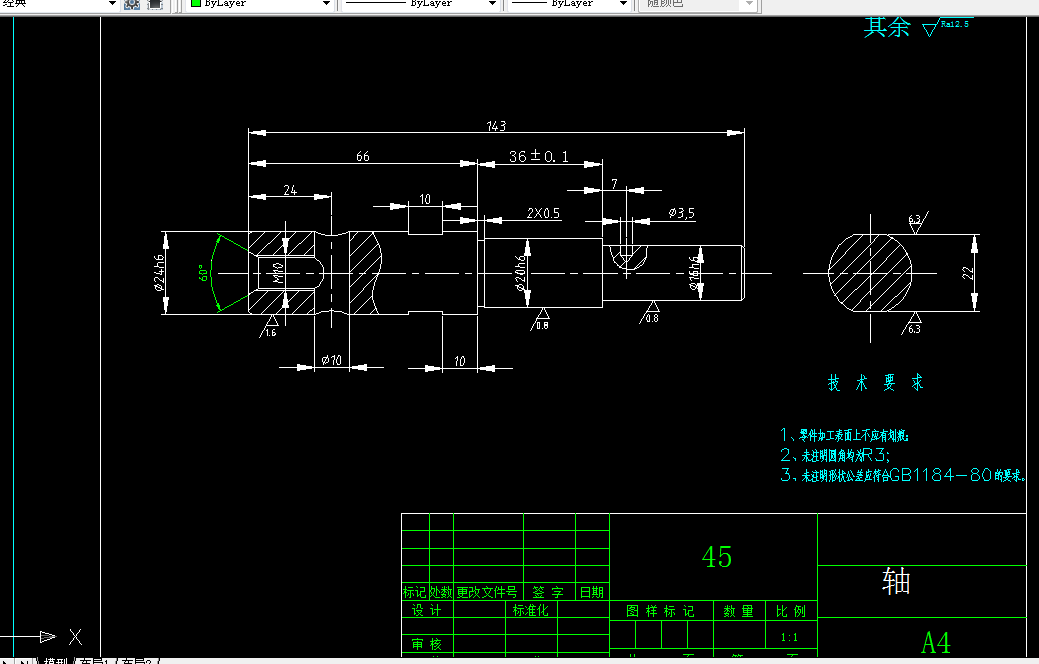Viewport: 1039px width, 664px height.
Task: Select the 143 overall length dimension
Action: coord(496,126)
